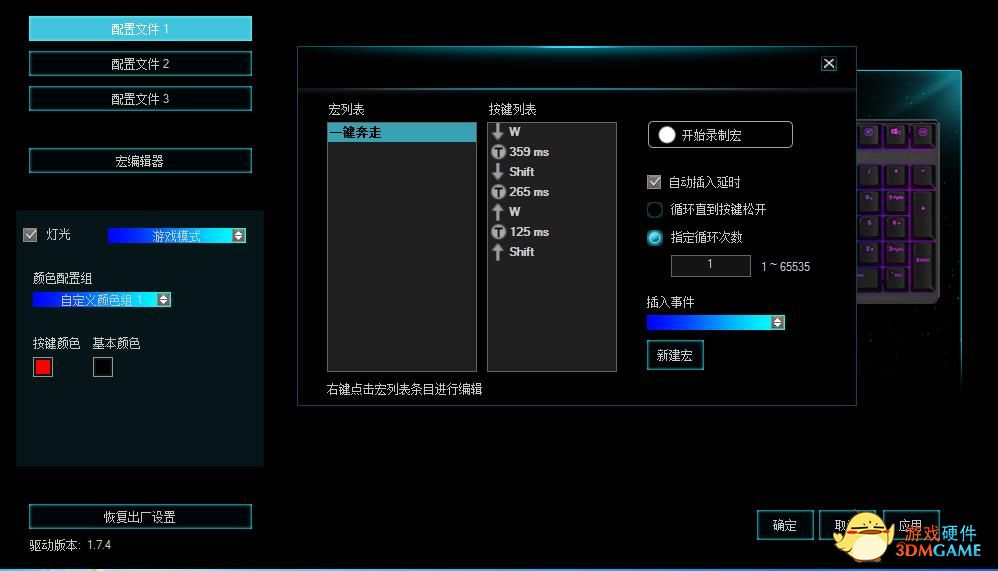
Task: Click the Shift key-down arrow icon
Action: click(498, 172)
